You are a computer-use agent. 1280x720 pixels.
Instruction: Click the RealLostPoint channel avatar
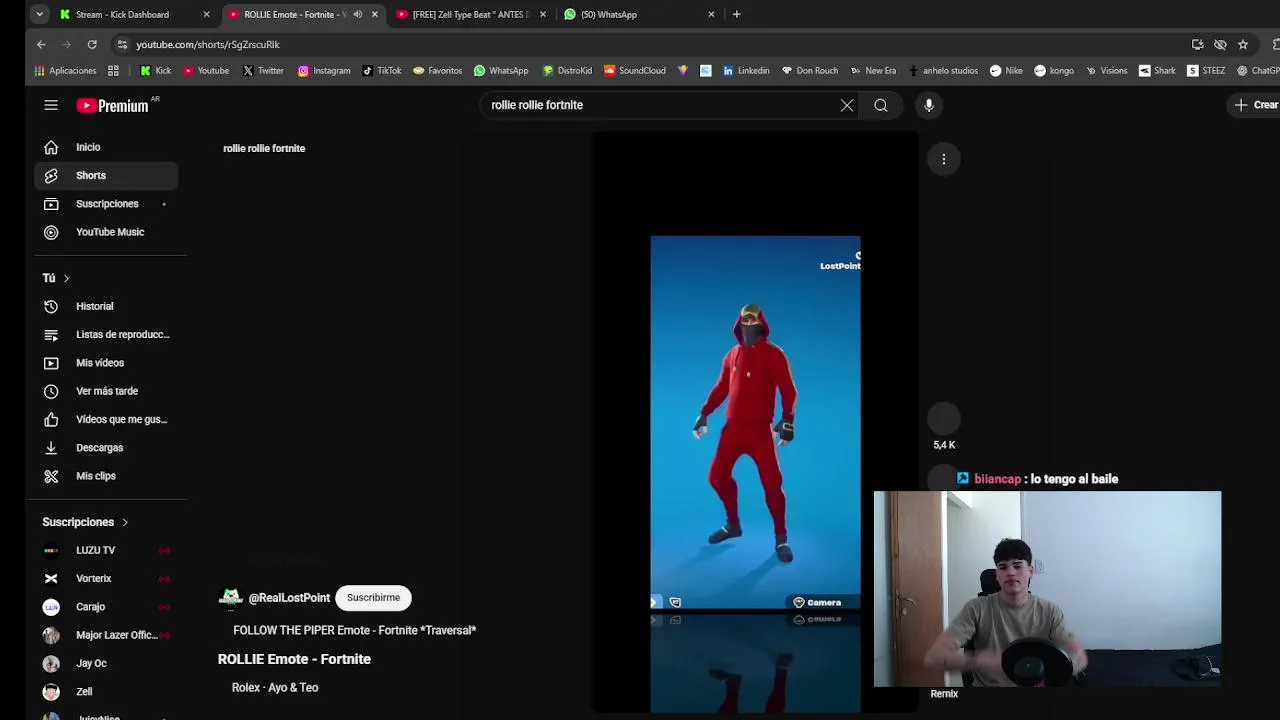231,597
